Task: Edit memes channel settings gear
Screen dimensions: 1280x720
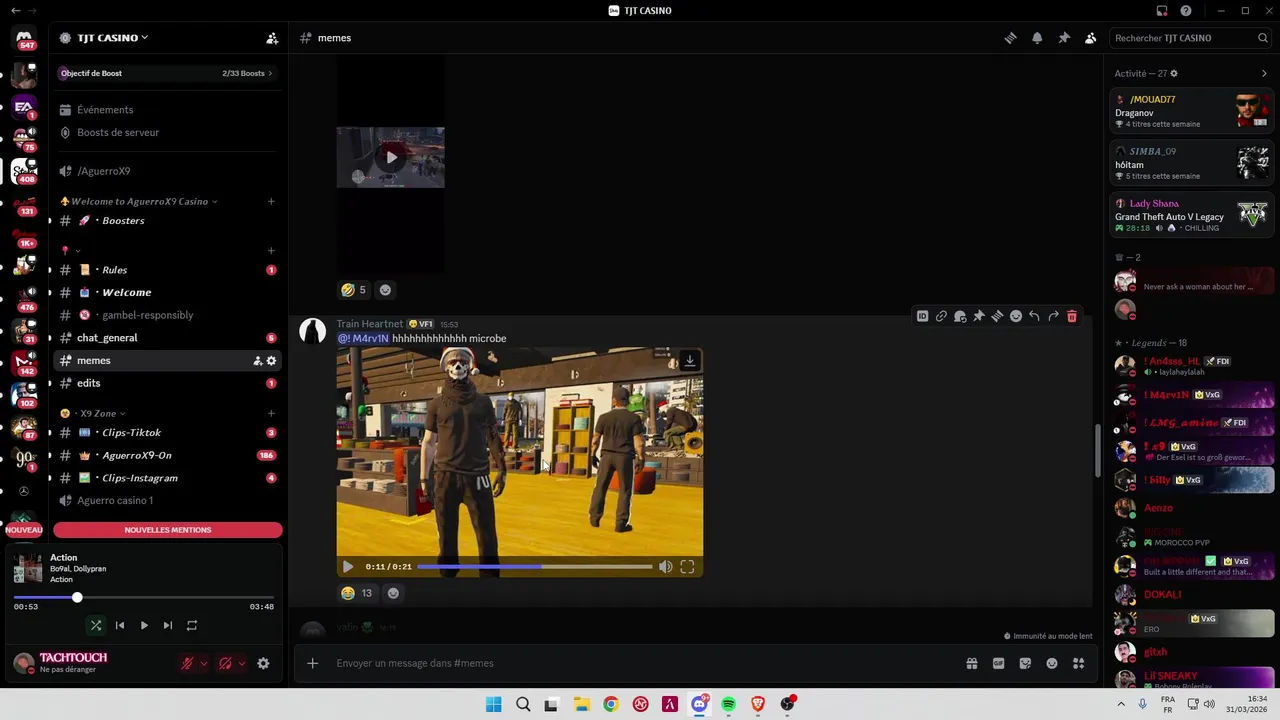Action: [271, 361]
